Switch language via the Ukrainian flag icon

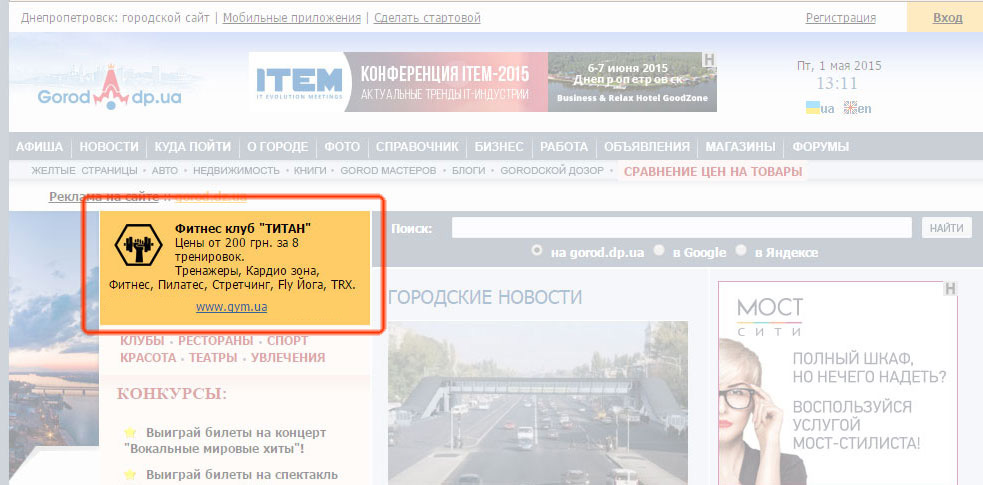(813, 107)
